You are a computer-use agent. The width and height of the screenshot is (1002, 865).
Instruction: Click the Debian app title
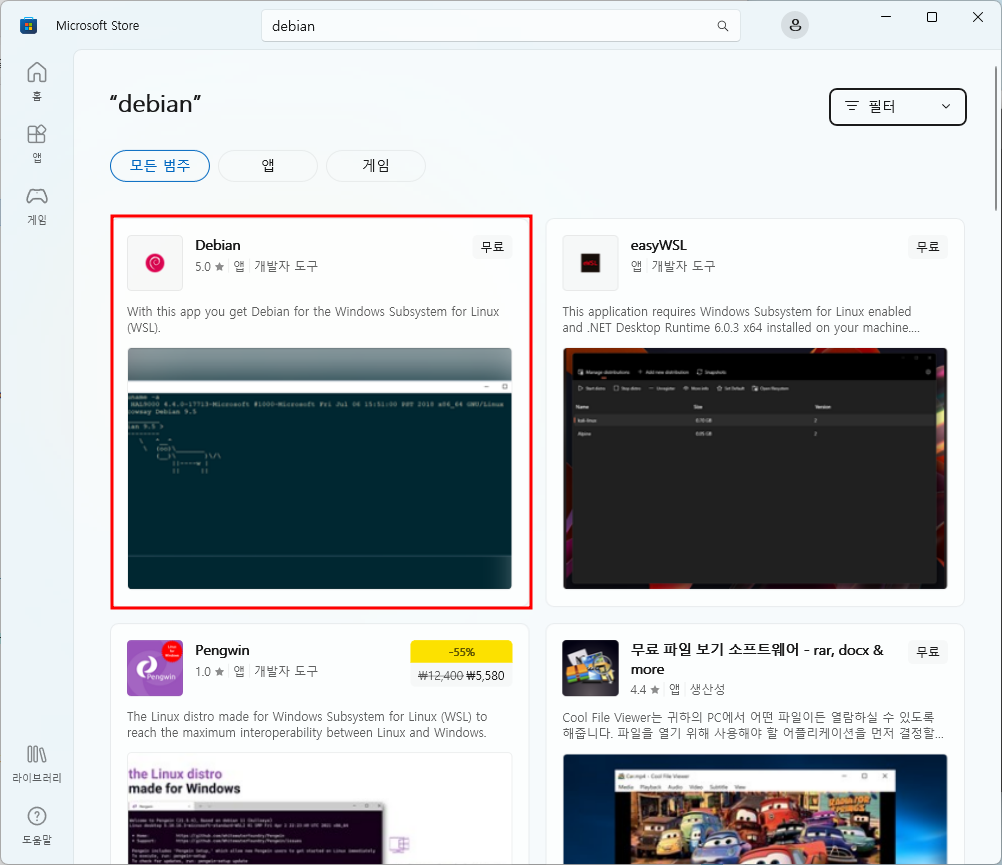click(218, 245)
